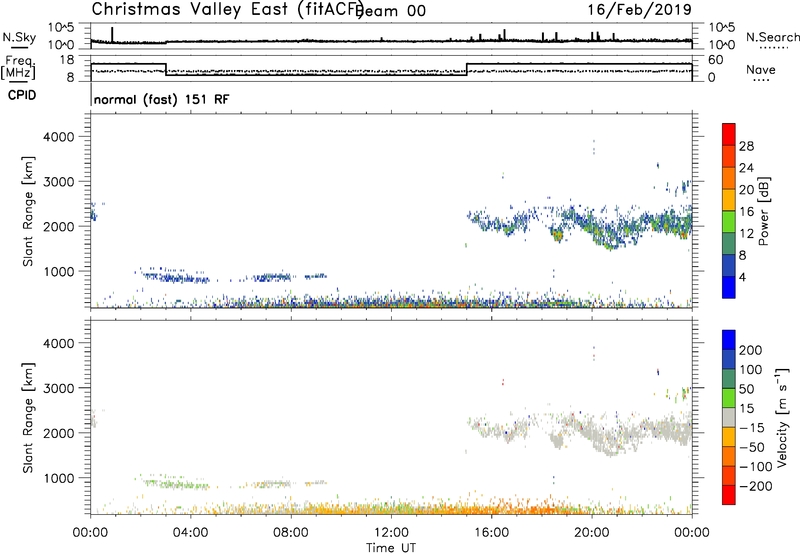Click the '04:00' time tick label
The image size is (800, 554).
[x=191, y=533]
